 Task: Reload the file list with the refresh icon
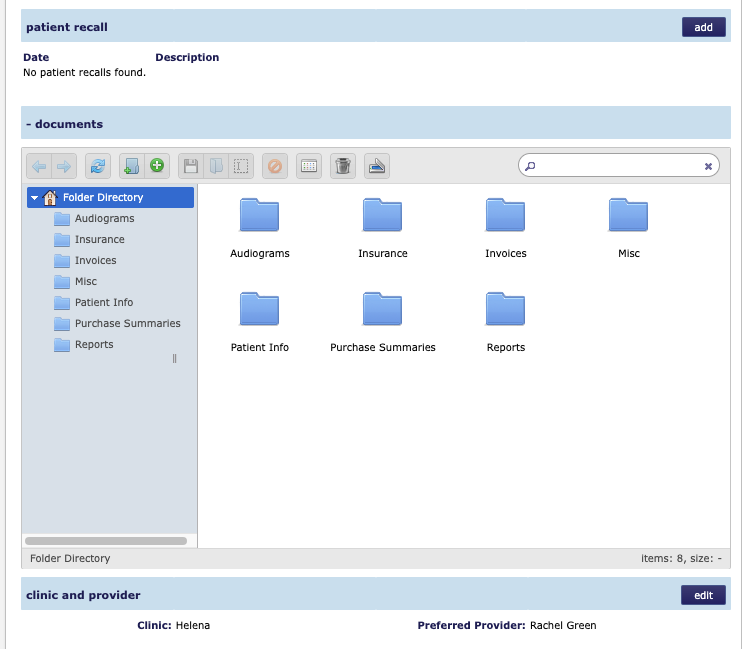98,166
